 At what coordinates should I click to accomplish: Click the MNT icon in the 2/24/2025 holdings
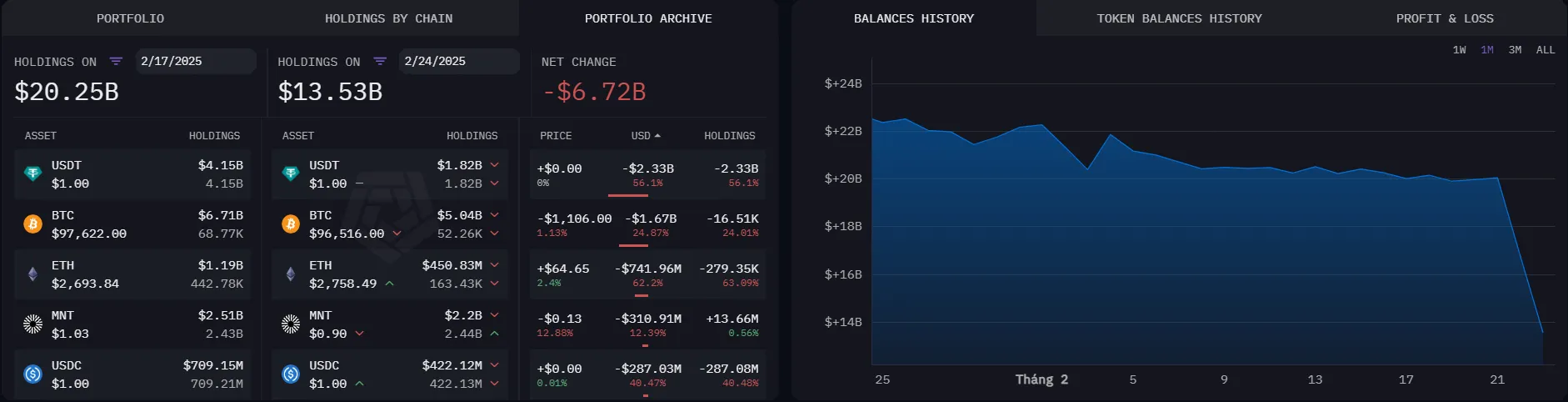[x=291, y=324]
